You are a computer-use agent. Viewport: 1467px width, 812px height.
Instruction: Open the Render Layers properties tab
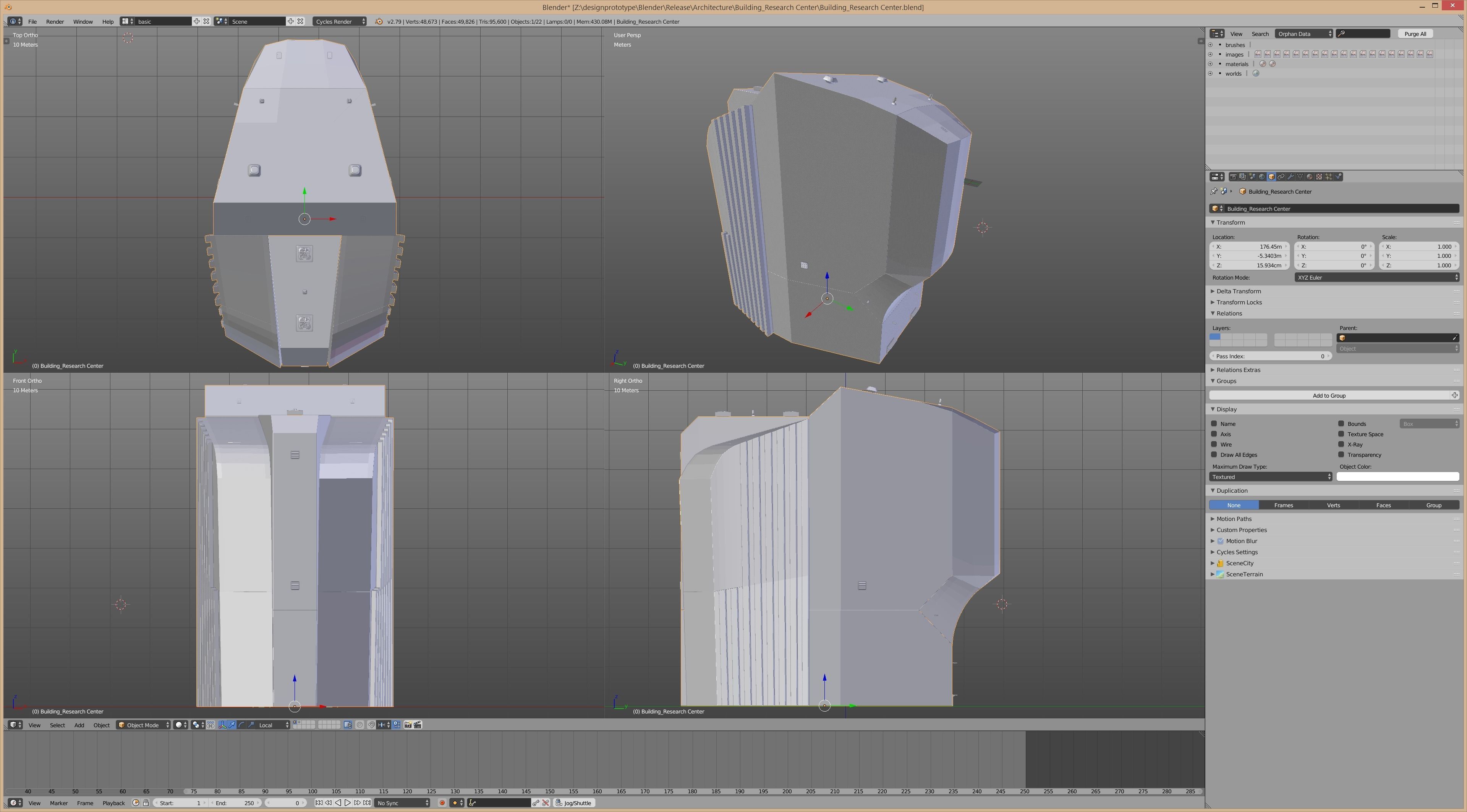click(x=1243, y=176)
